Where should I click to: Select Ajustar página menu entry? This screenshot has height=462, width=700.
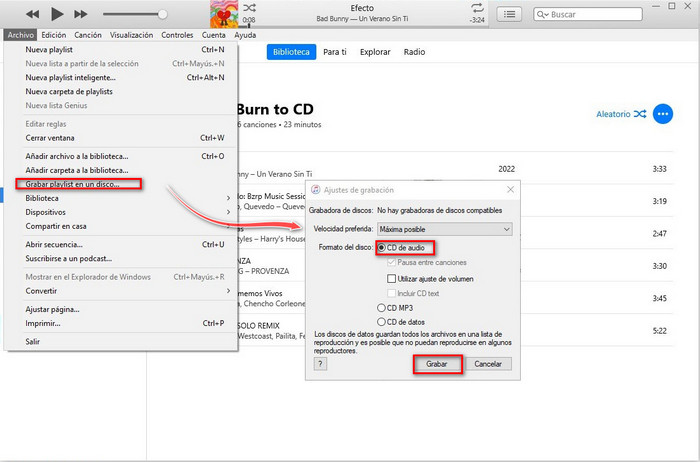coord(121,309)
